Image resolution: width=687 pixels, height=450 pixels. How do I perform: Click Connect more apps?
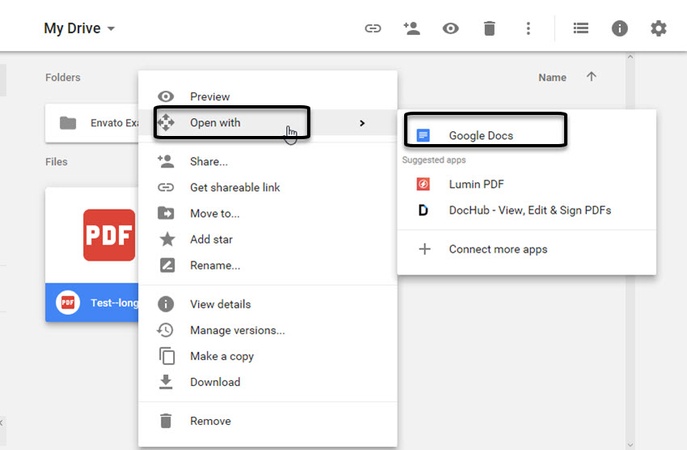click(x=497, y=249)
